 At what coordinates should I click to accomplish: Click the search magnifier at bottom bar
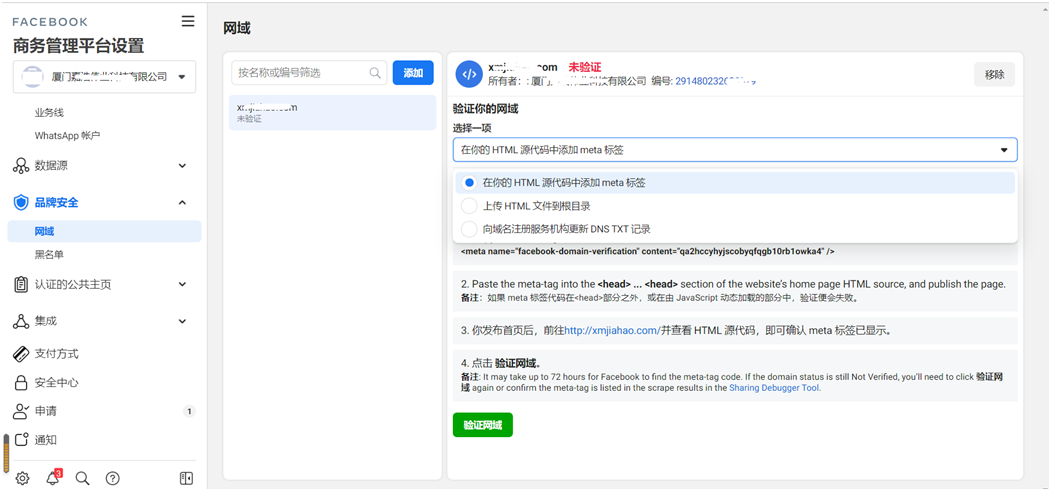point(83,478)
